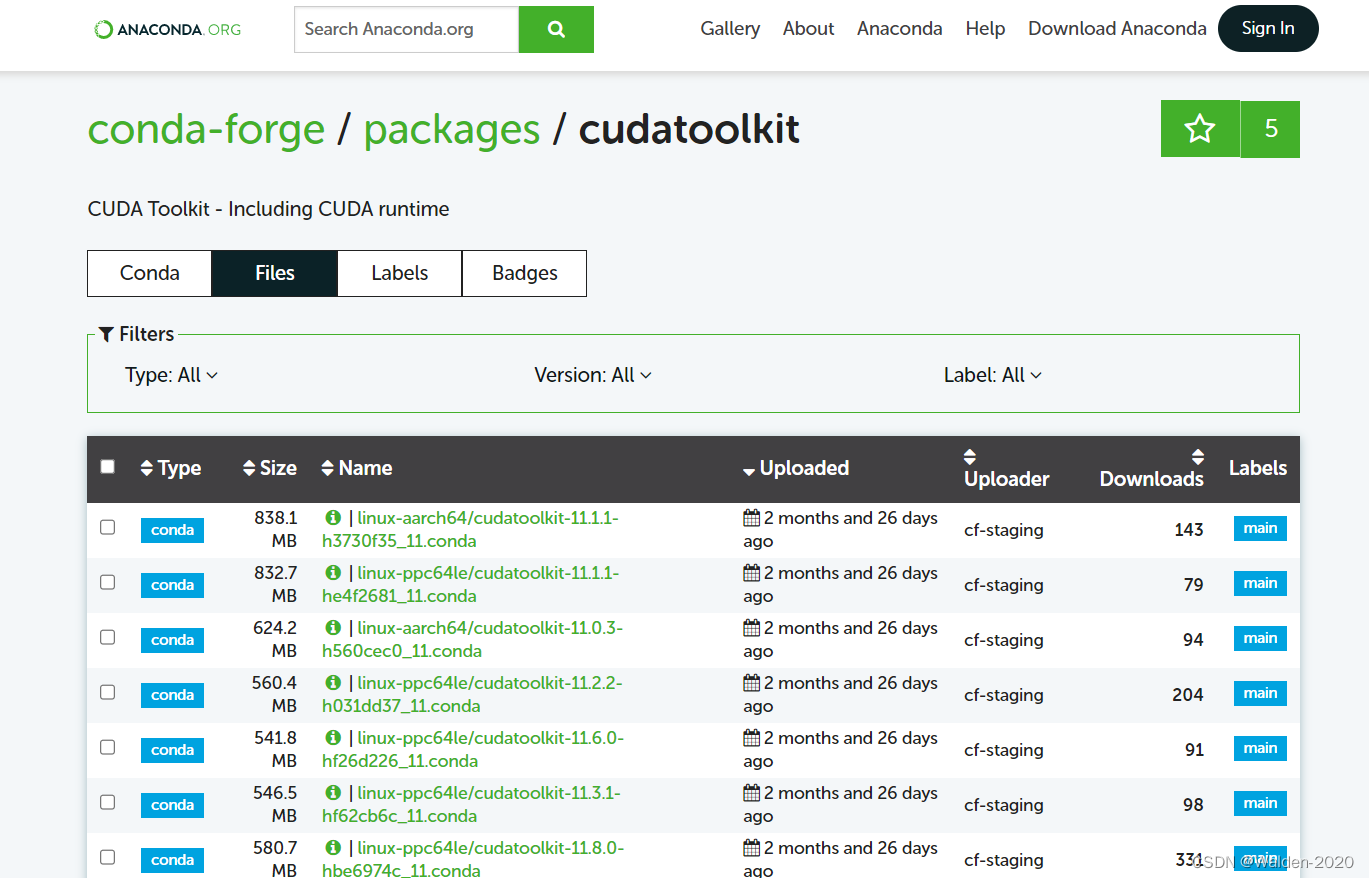Switch to the Conda tab

[150, 273]
